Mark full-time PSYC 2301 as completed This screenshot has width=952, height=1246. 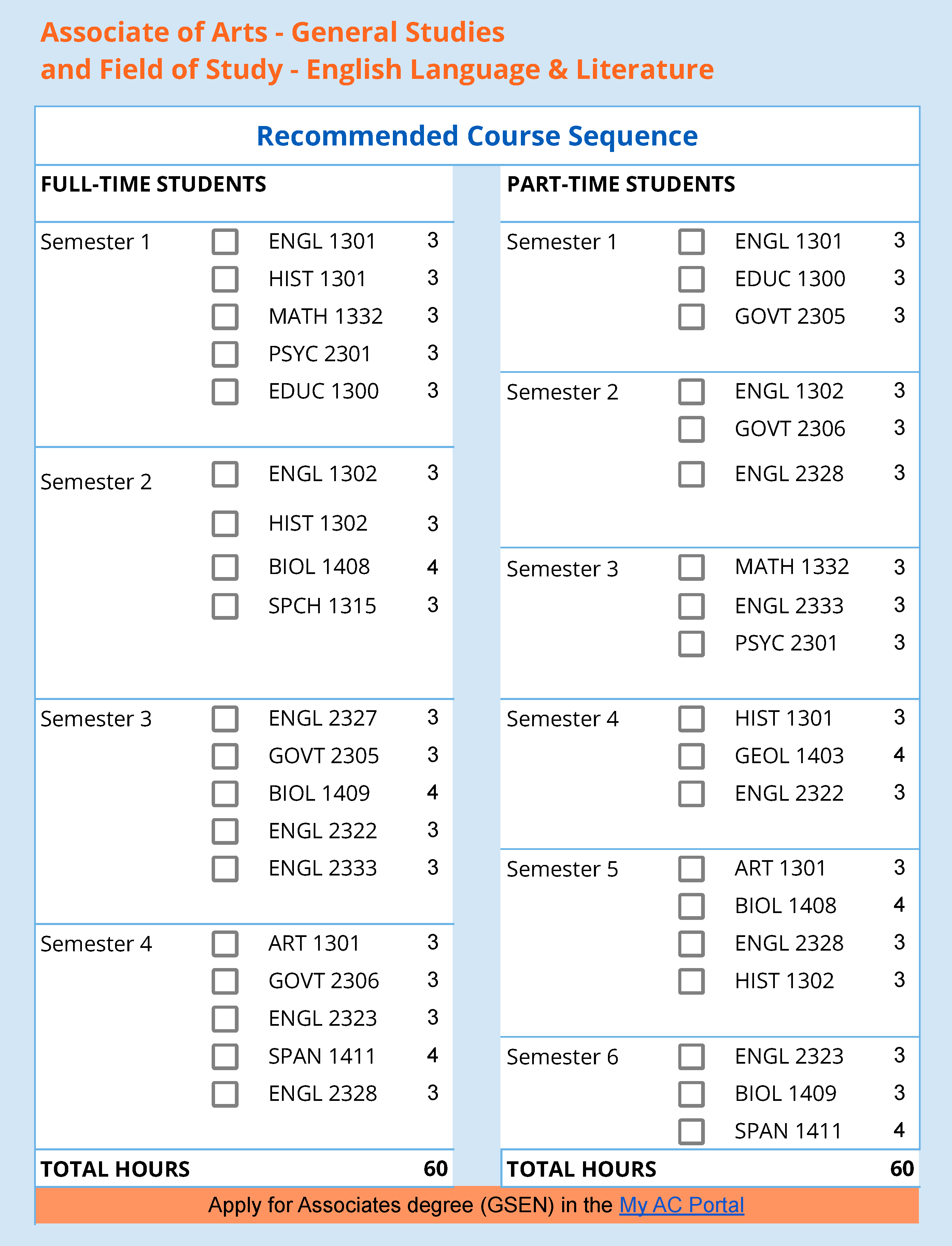click(225, 354)
